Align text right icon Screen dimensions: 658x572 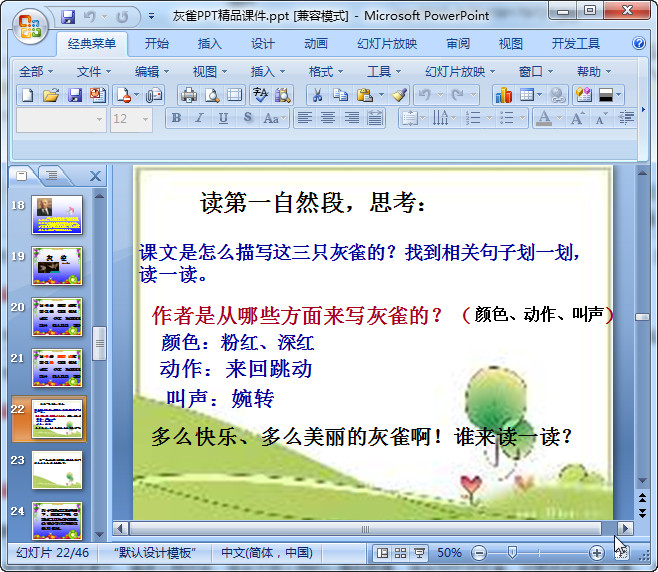(352, 118)
